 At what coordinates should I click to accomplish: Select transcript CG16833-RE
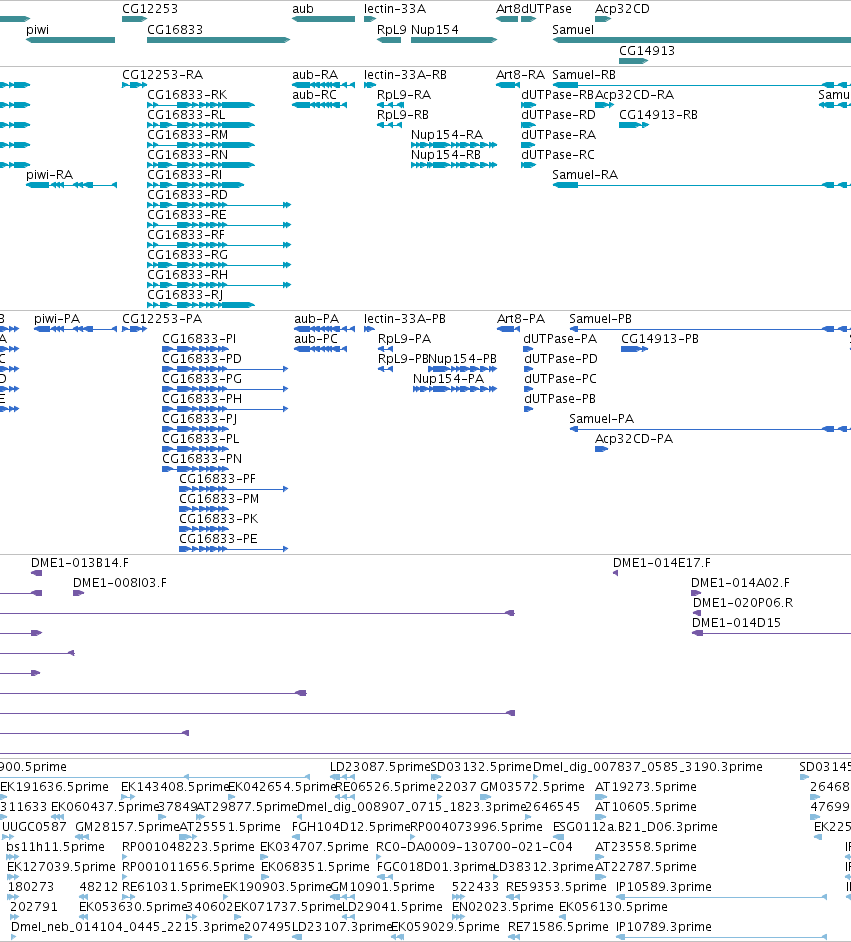(187, 215)
